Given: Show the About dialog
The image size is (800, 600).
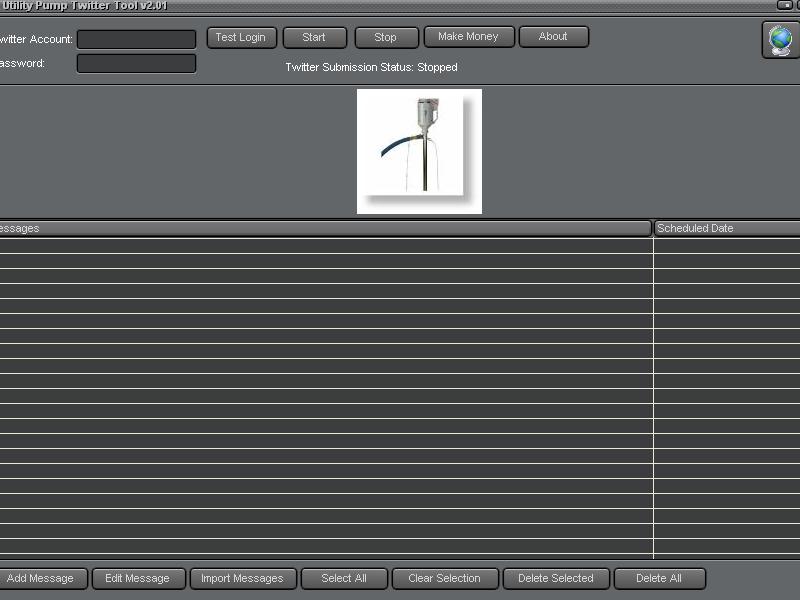Looking at the screenshot, I should click(x=554, y=37).
